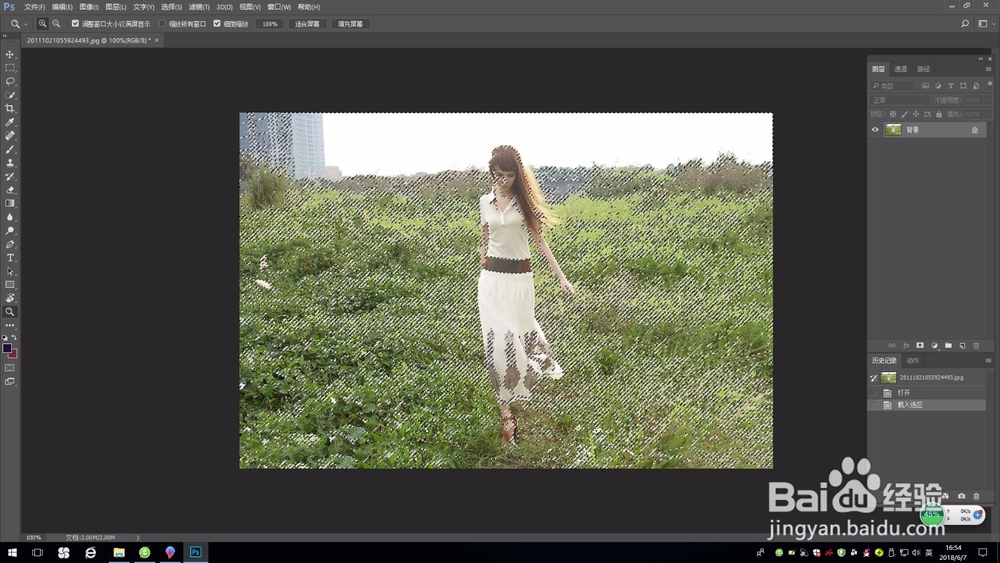Choose Zoom Out mode in options bar
The image size is (1000, 563).
[56, 24]
